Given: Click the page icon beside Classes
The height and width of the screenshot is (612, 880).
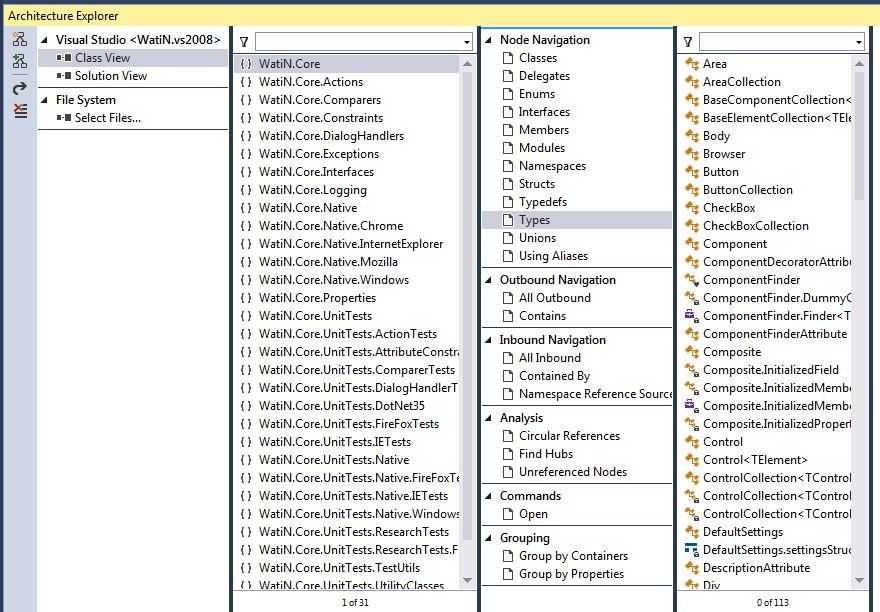Looking at the screenshot, I should (x=508, y=58).
